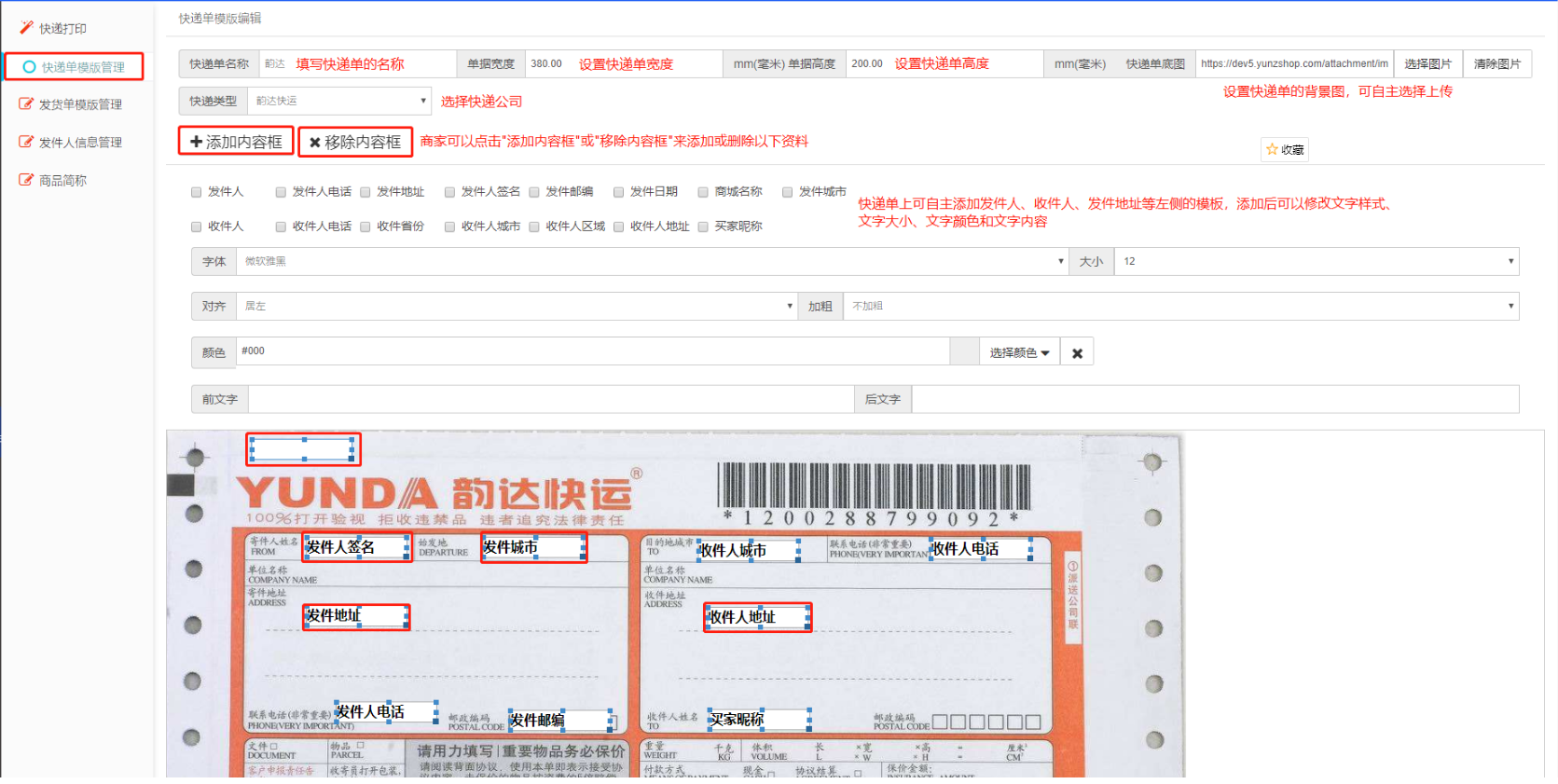
Task: Check the 发件人 checkbox
Action: [196, 192]
